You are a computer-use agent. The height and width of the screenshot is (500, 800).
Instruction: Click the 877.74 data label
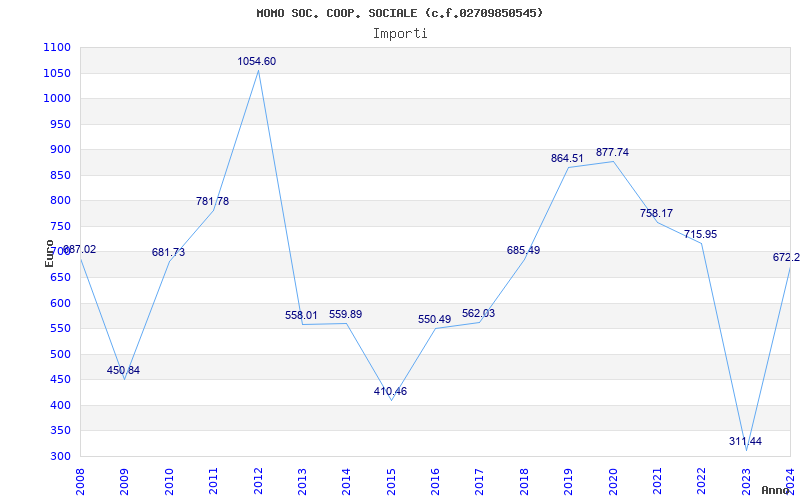point(612,152)
